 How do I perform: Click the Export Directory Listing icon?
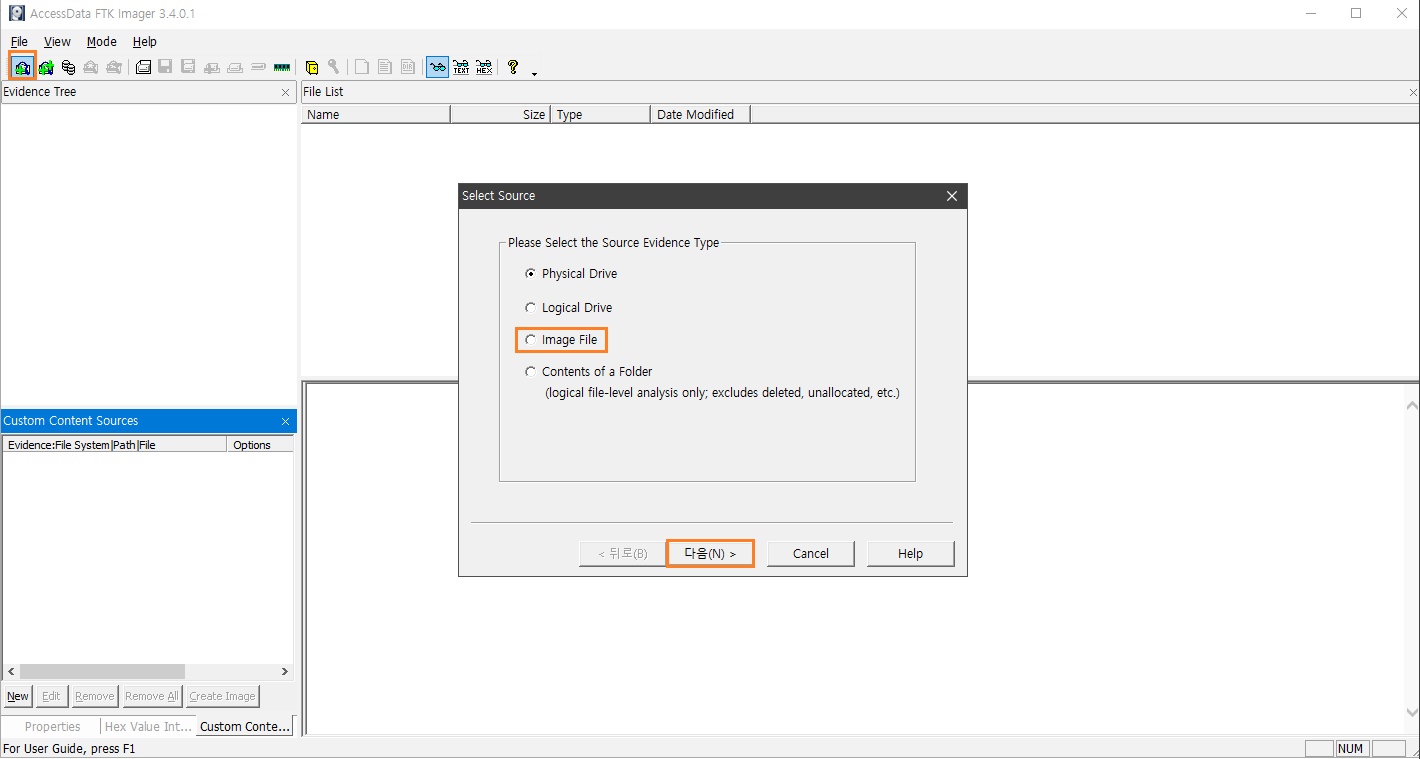[x=408, y=67]
